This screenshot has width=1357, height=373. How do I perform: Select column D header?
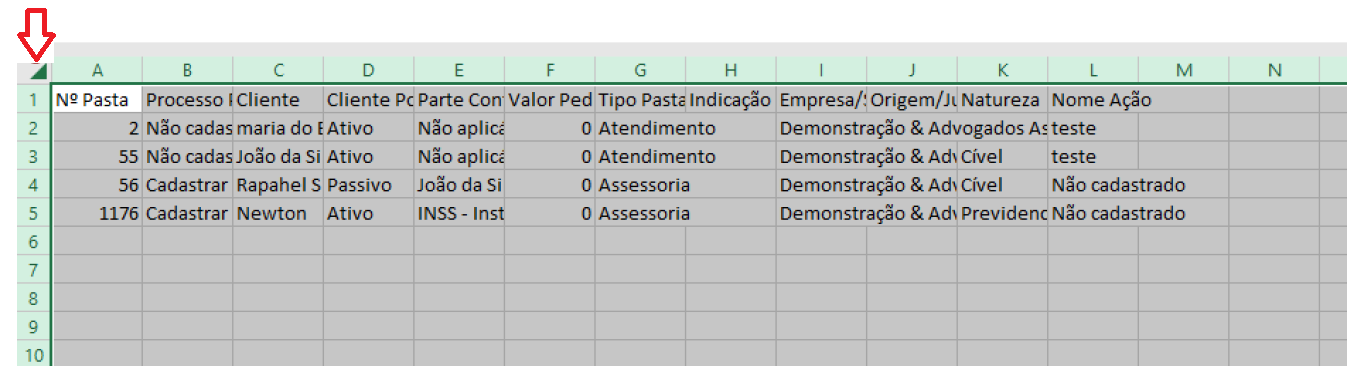coord(369,70)
